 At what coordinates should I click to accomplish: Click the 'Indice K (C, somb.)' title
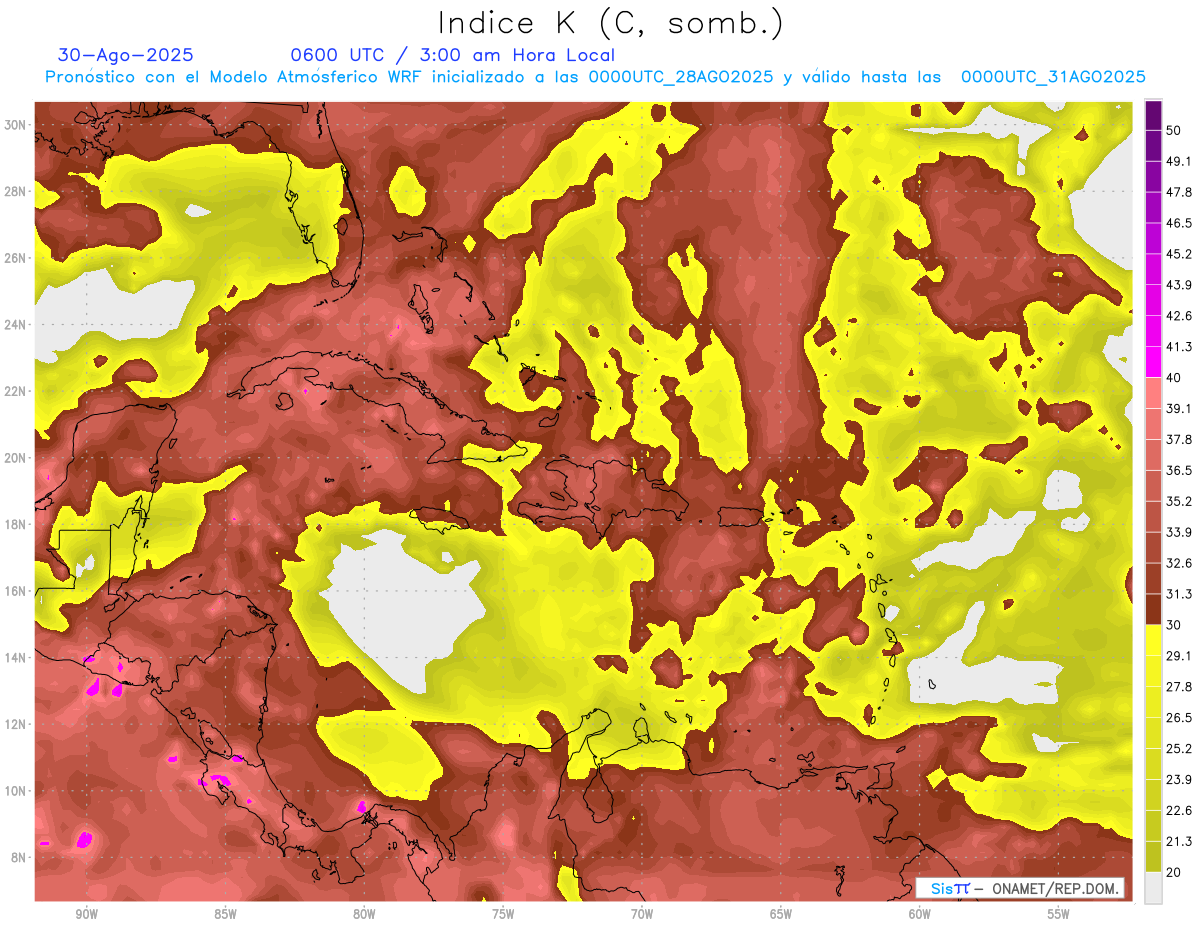(x=610, y=23)
